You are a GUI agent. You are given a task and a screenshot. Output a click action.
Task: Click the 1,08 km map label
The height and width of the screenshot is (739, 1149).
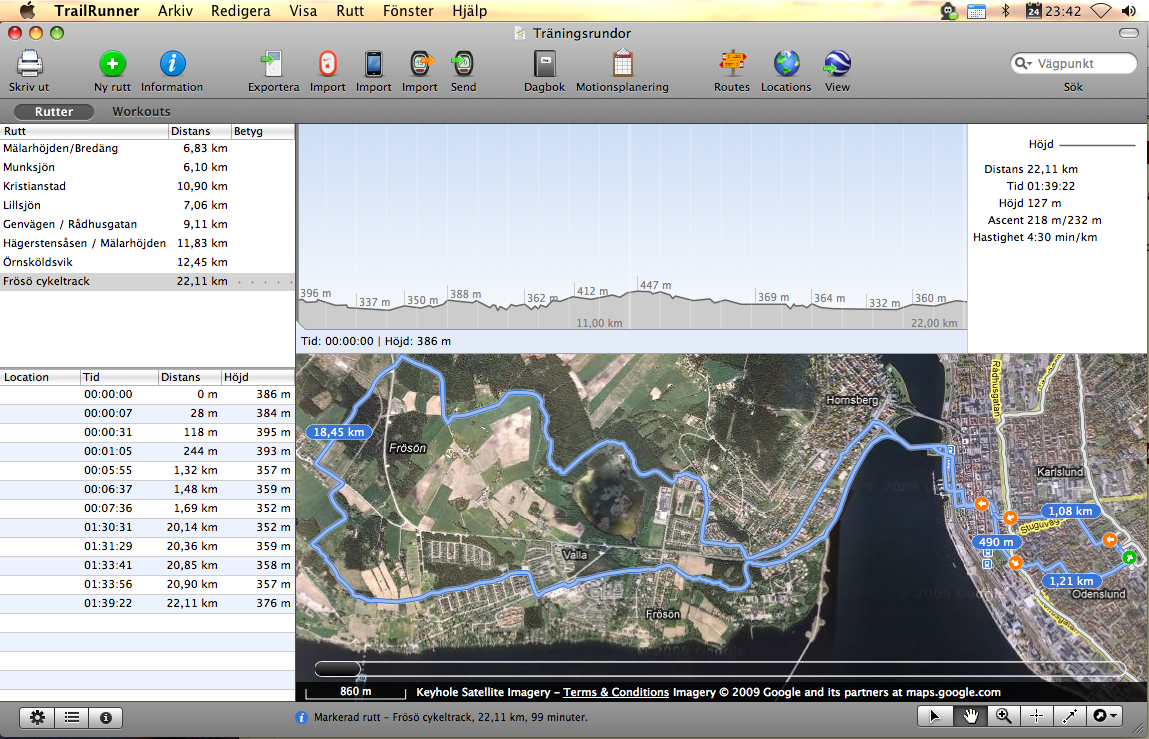(x=1070, y=511)
